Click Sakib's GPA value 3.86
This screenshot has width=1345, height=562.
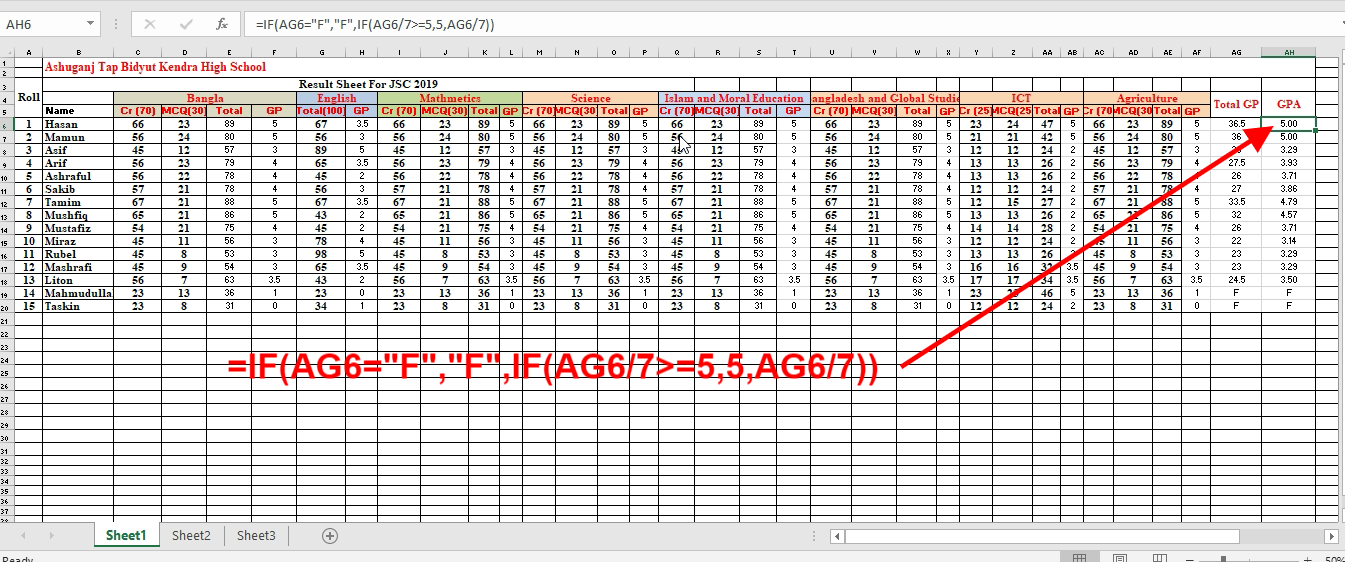pos(1289,189)
